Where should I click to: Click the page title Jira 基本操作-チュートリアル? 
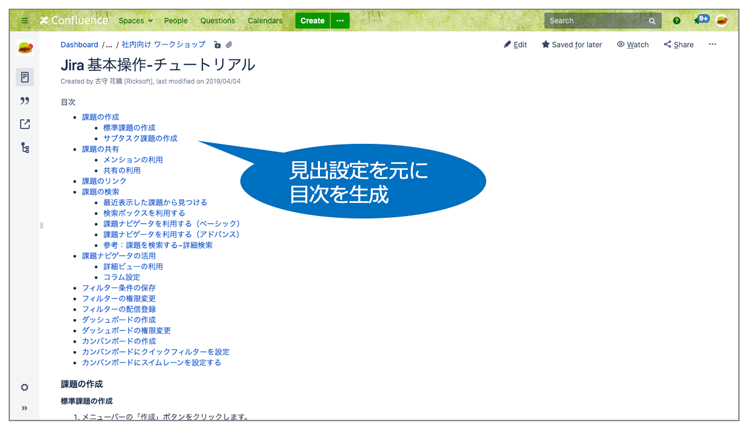(x=158, y=65)
